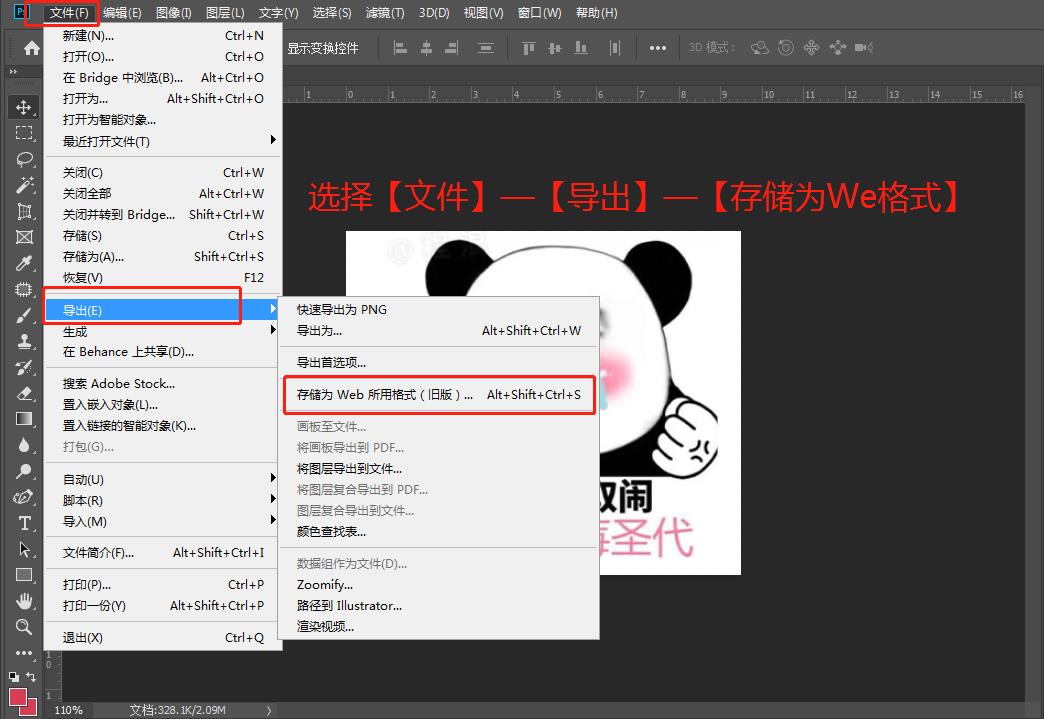Swap foreground and background colors

[x=32, y=677]
